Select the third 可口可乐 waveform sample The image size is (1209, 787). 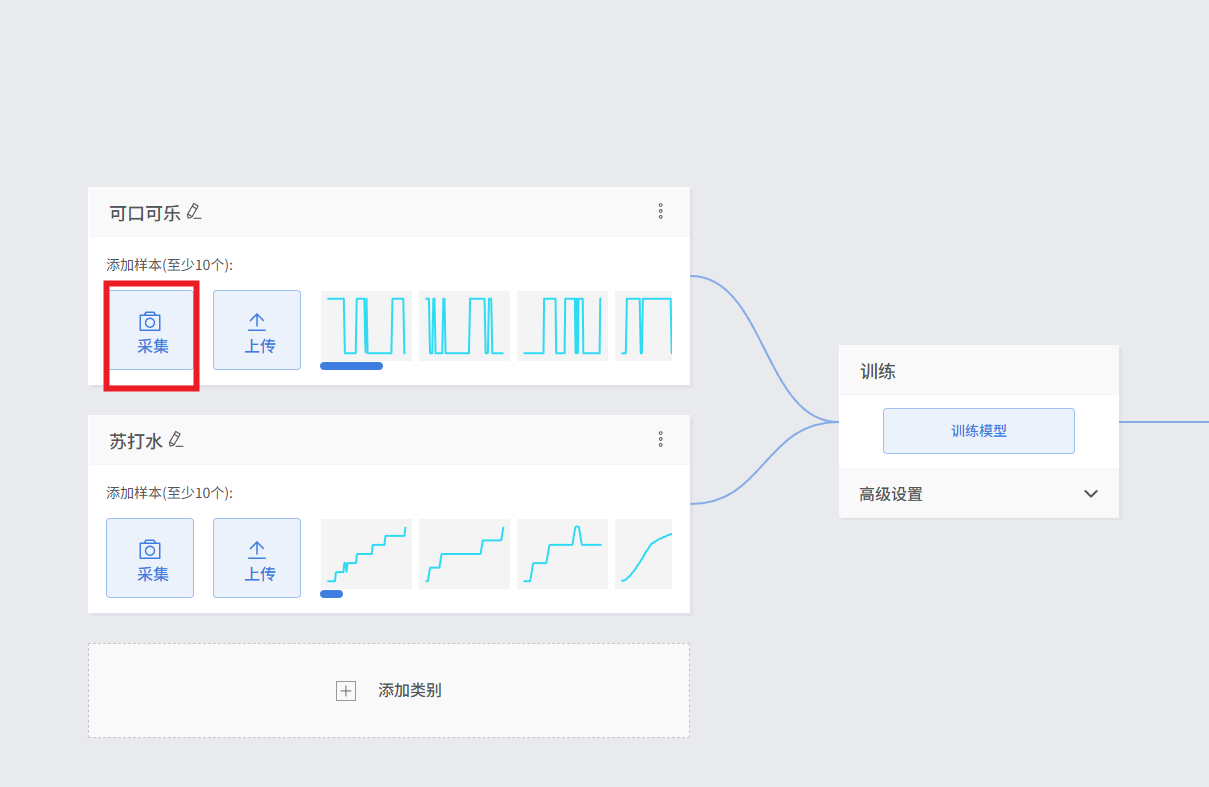562,326
